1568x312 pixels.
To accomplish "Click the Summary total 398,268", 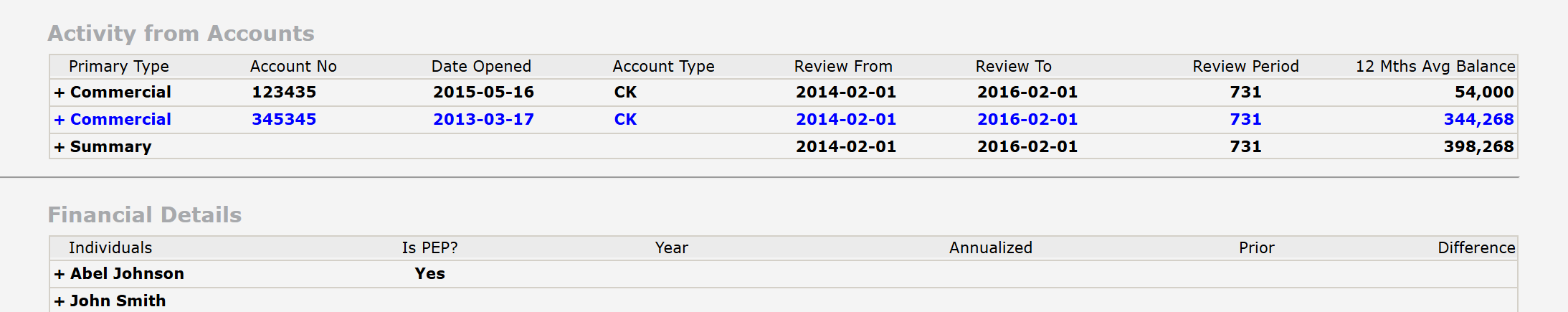I will tap(1478, 146).
